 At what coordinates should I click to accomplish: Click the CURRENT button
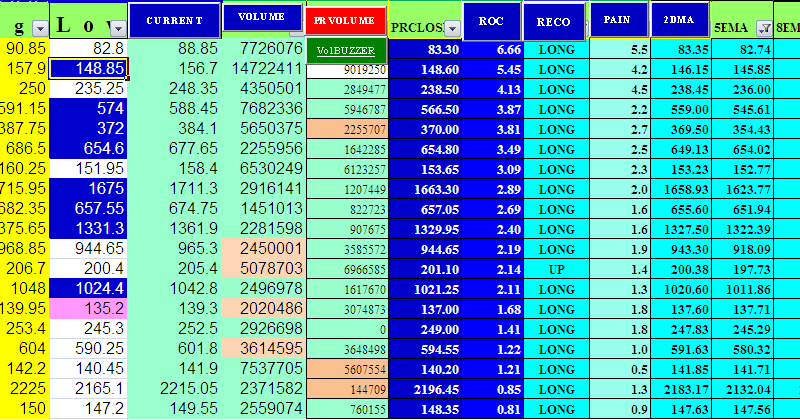tap(174, 20)
